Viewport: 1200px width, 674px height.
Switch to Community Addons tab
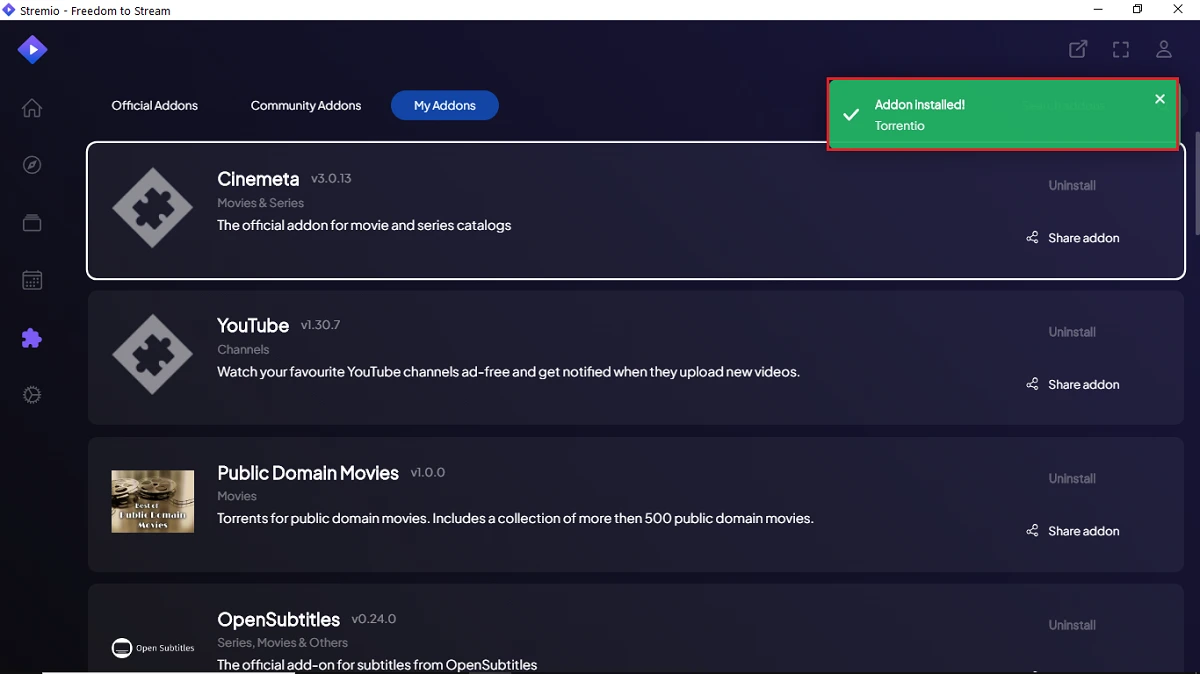305,105
